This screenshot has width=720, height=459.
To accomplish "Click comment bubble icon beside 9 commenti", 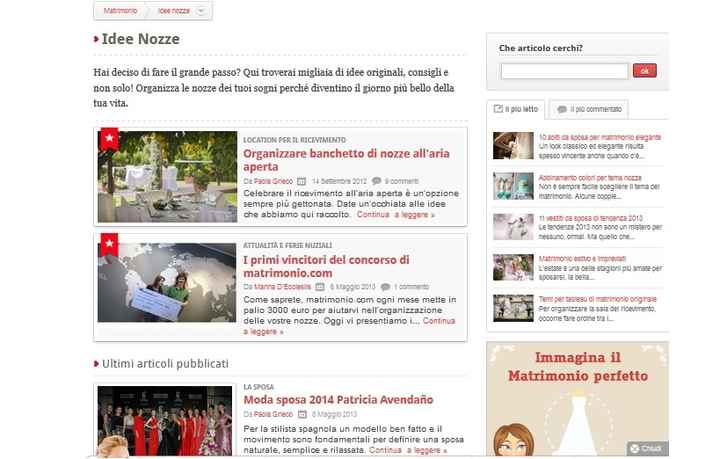I will [x=377, y=181].
